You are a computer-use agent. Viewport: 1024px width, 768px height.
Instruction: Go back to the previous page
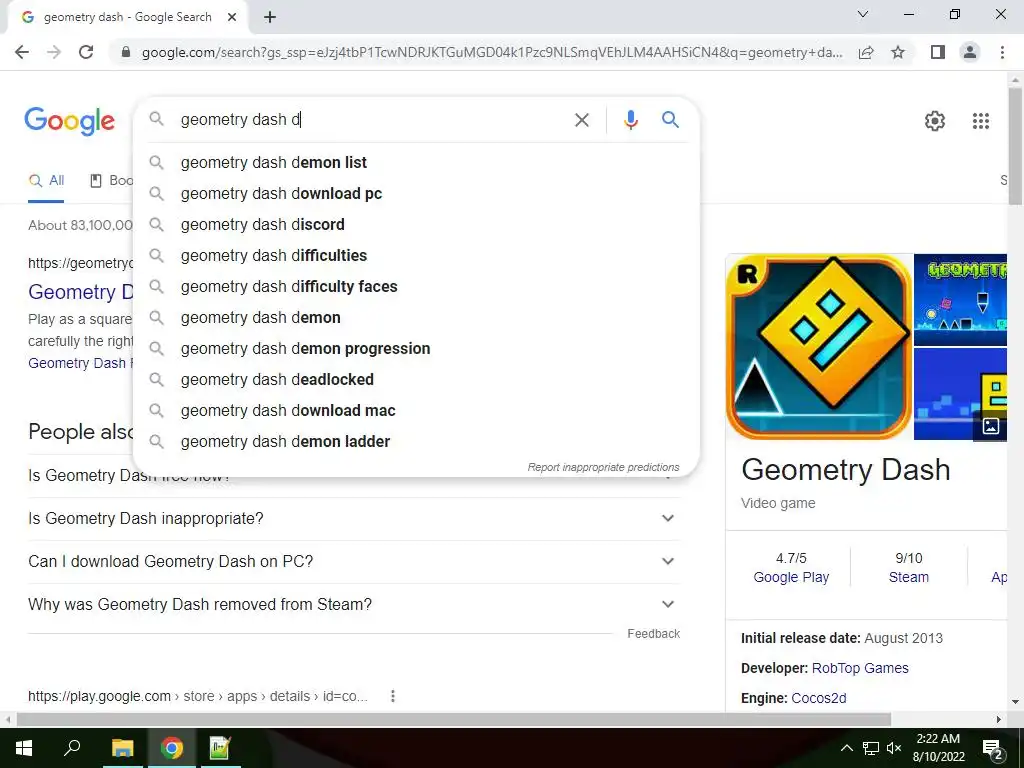point(22,52)
